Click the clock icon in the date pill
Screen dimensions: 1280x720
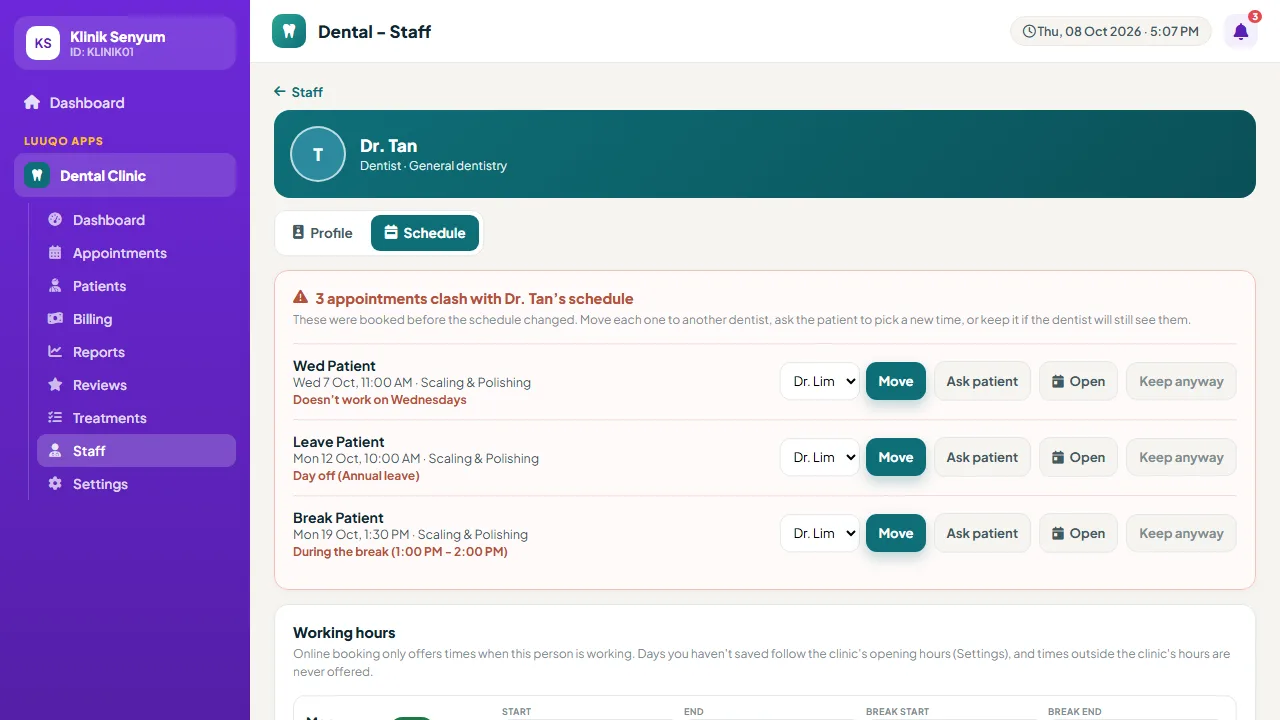(x=1029, y=31)
